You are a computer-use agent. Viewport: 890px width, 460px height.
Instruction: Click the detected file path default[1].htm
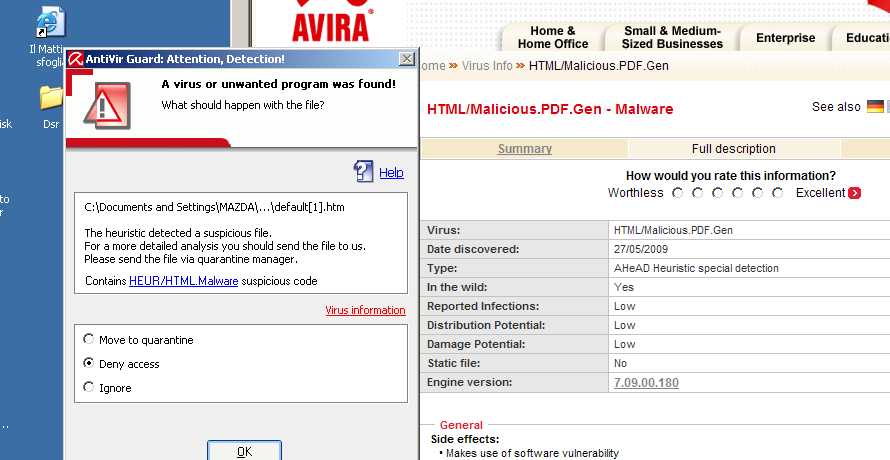click(215, 207)
